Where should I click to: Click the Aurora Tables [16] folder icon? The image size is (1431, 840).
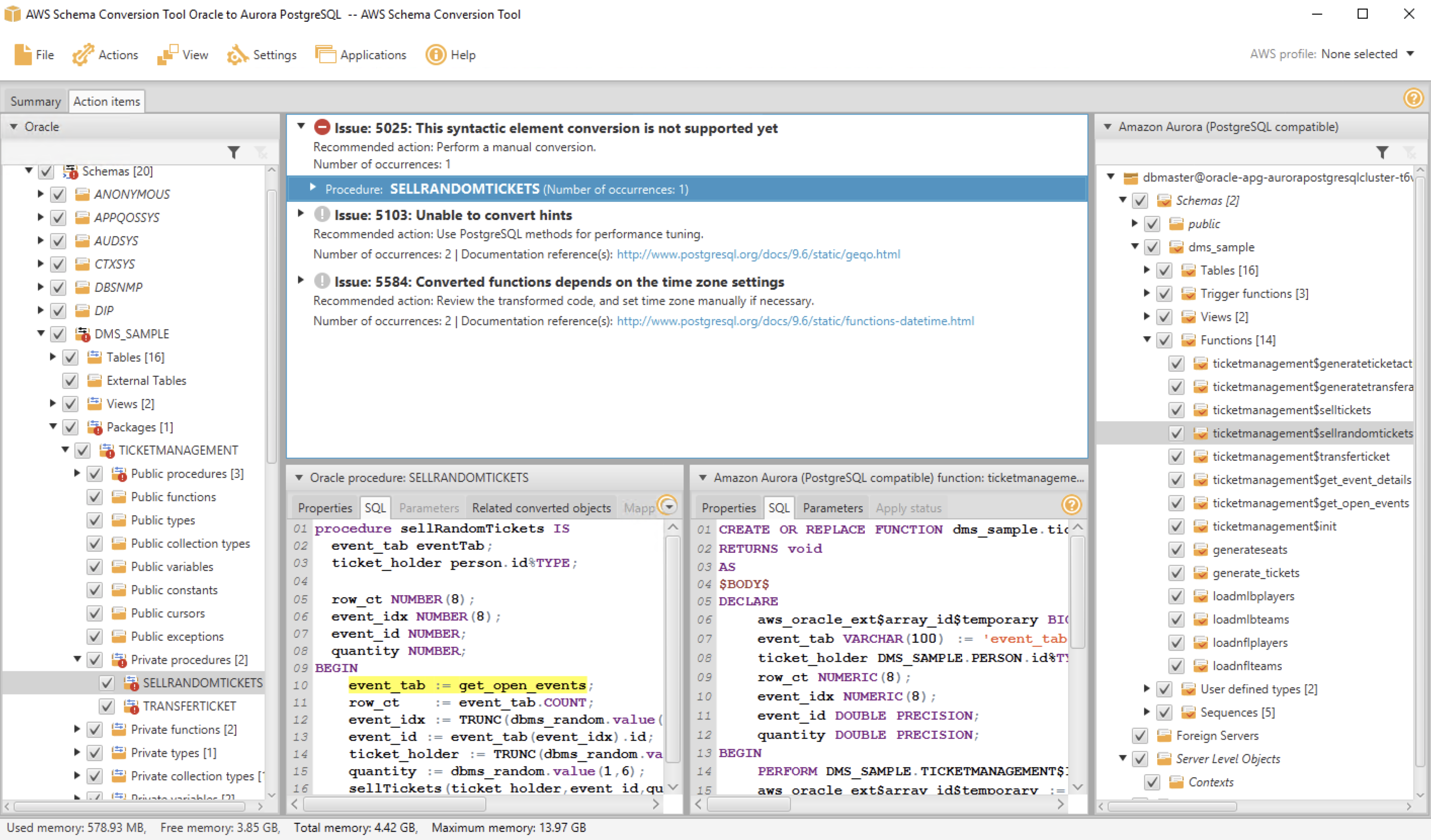pos(1188,270)
